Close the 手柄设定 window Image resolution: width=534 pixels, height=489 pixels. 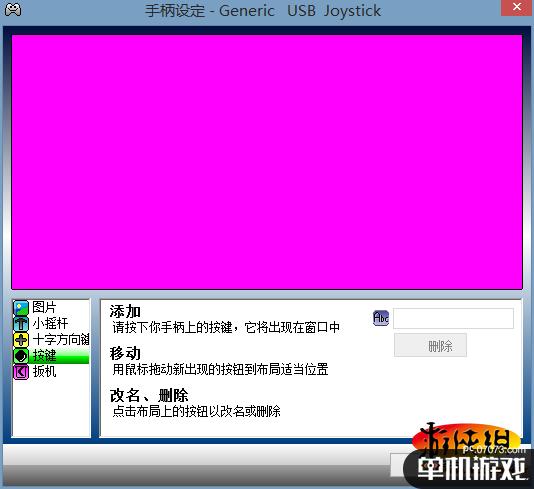517,7
